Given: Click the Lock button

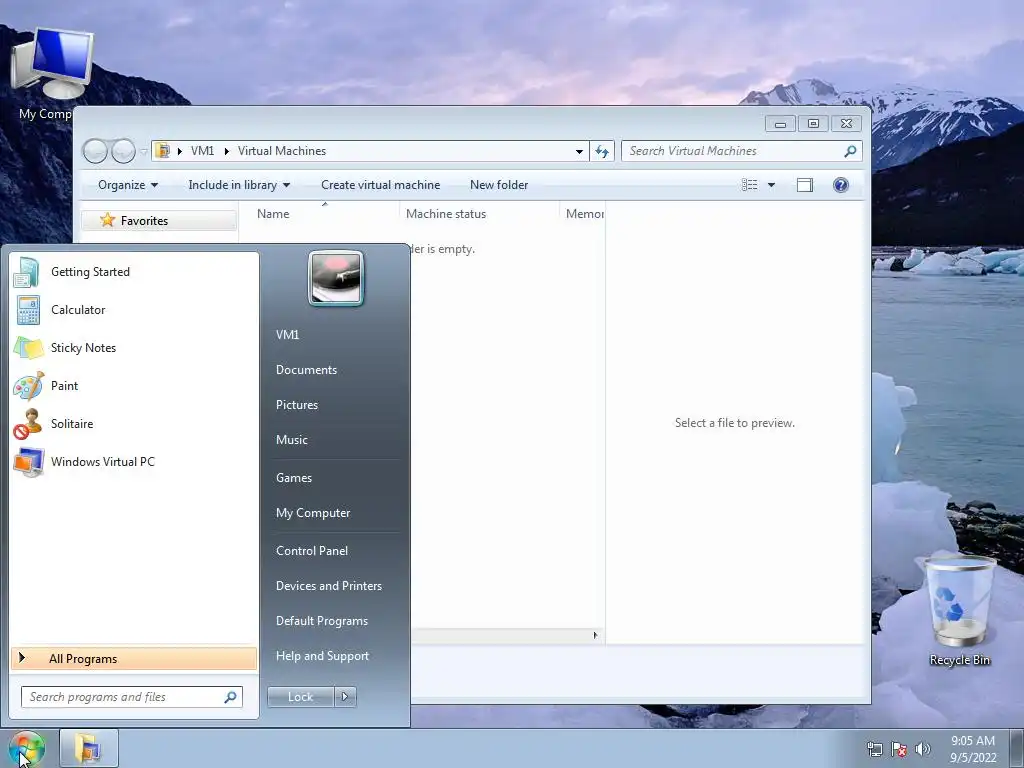Looking at the screenshot, I should [x=300, y=697].
